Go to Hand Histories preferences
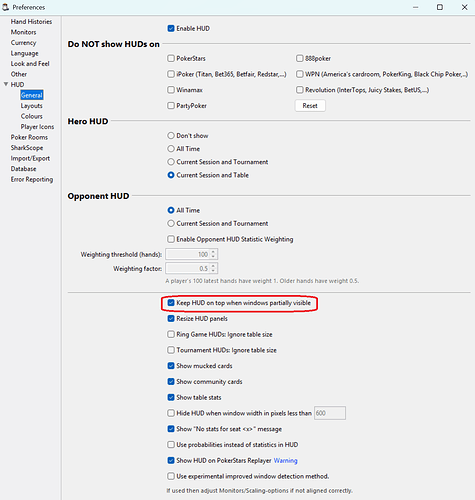 [31, 22]
